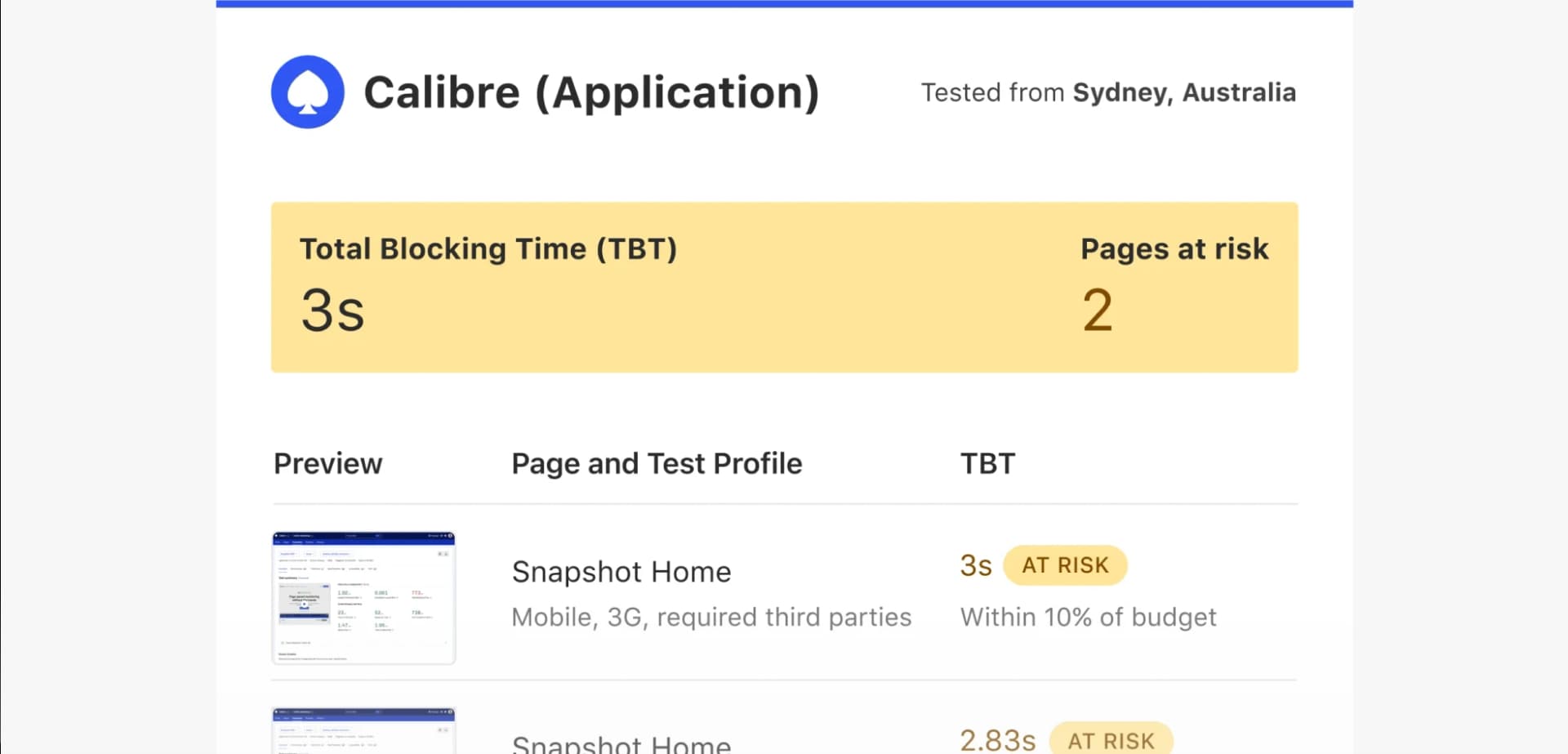Open the first Snapshot Home preview thumbnail
Viewport: 1568px width, 754px height.
(363, 597)
